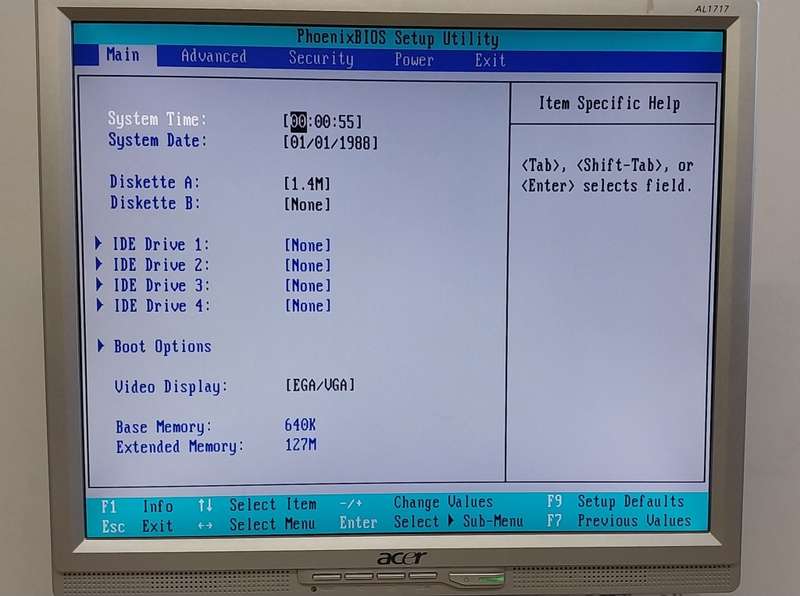Open the Exit menu tab
800x596 pixels.
pos(490,60)
